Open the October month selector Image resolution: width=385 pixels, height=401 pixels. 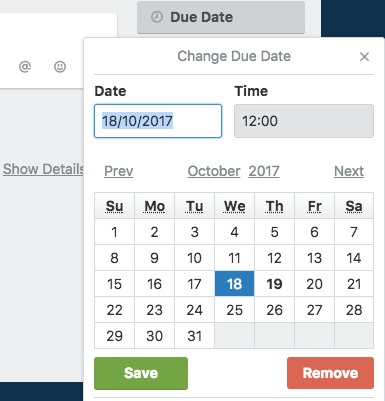[214, 171]
